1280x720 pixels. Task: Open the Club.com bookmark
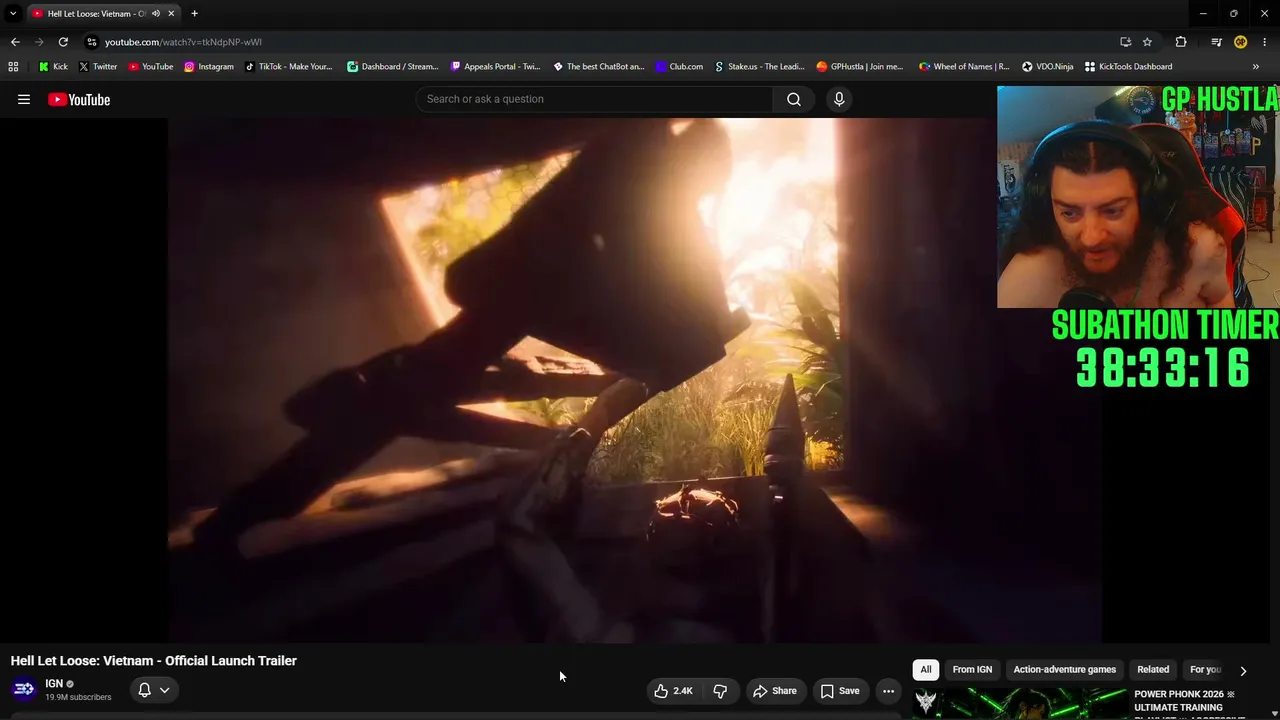[x=680, y=67]
